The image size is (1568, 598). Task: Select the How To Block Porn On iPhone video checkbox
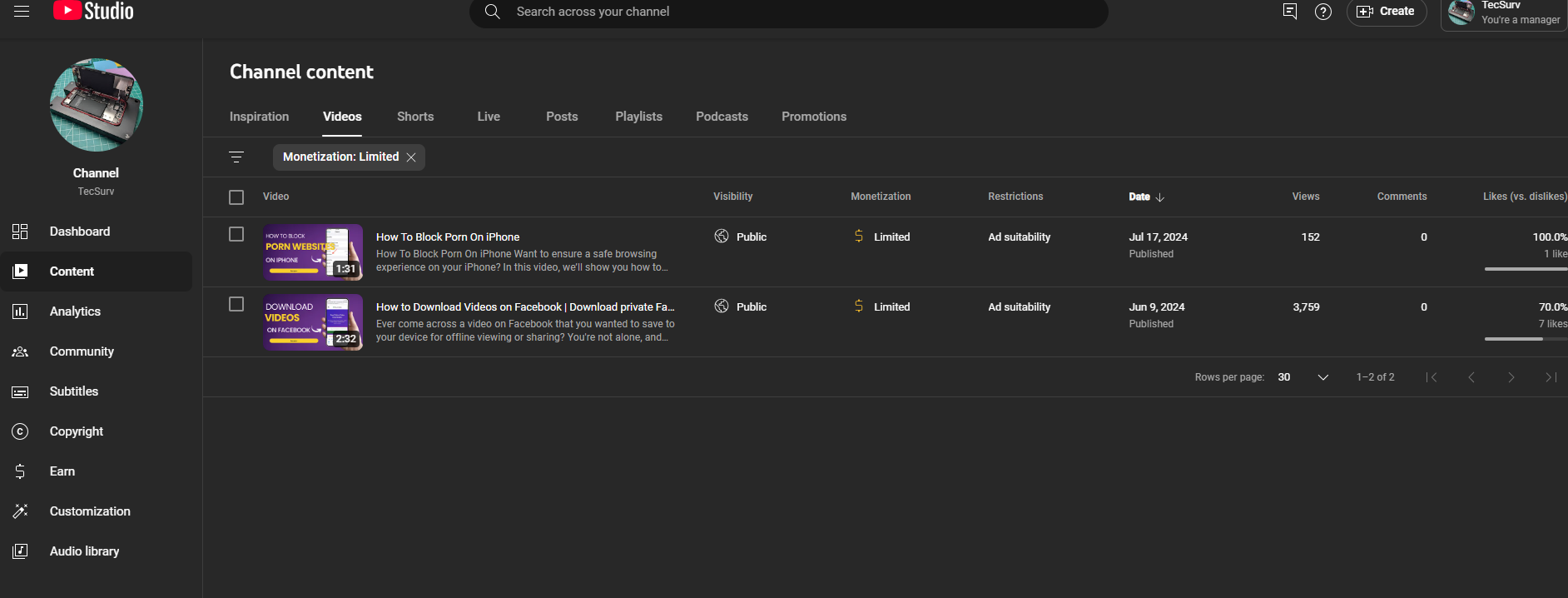coord(236,234)
